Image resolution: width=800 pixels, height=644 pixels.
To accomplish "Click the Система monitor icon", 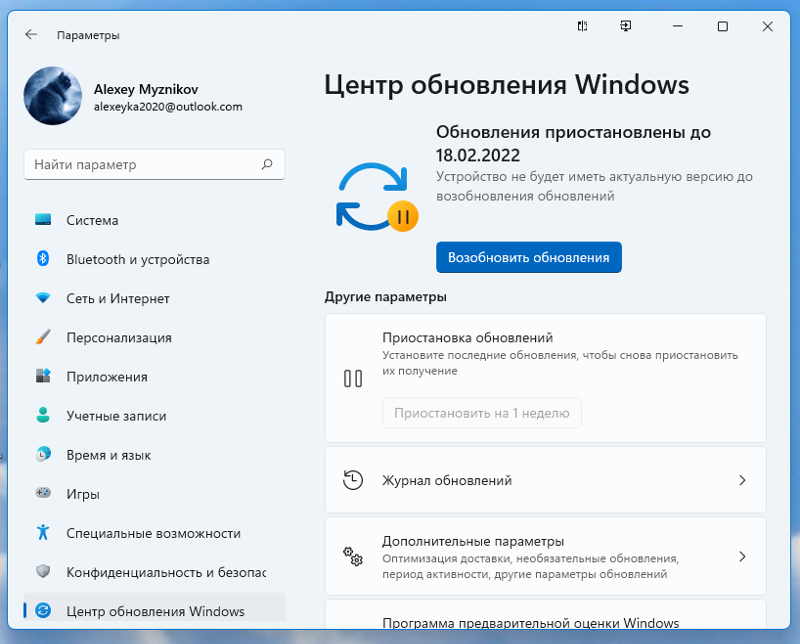I will tap(43, 220).
